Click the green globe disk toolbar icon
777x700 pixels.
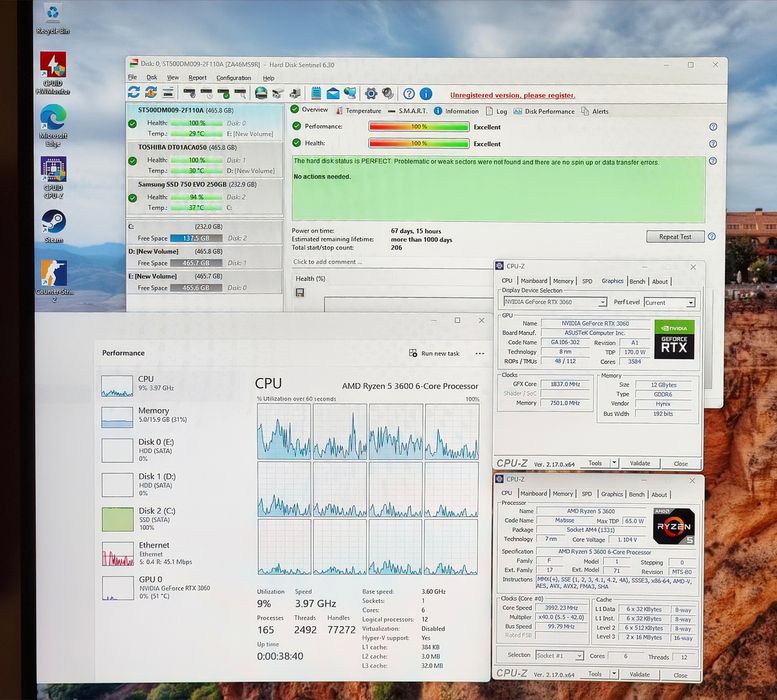click(x=261, y=93)
